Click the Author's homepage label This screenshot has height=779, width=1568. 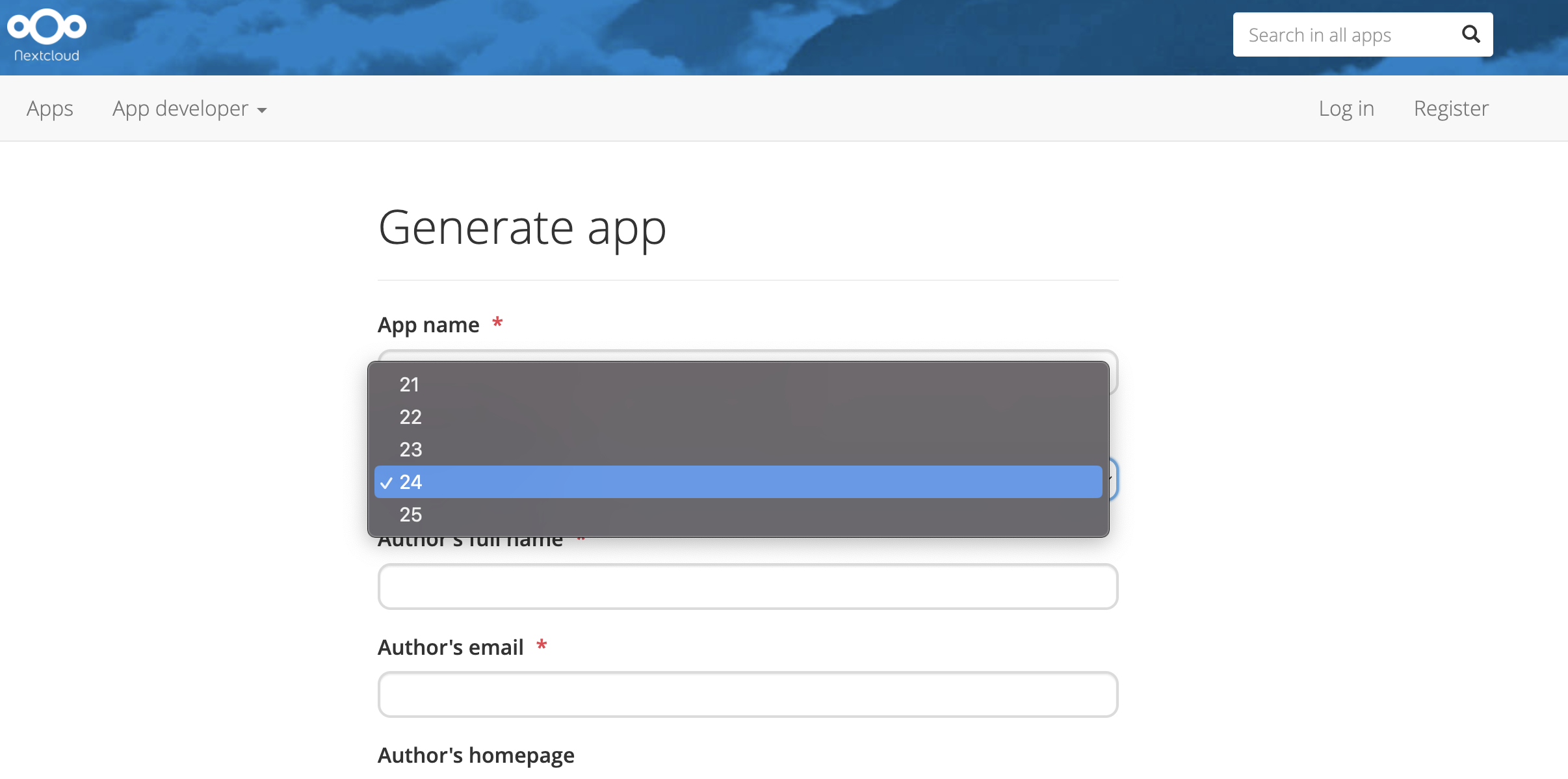point(475,755)
